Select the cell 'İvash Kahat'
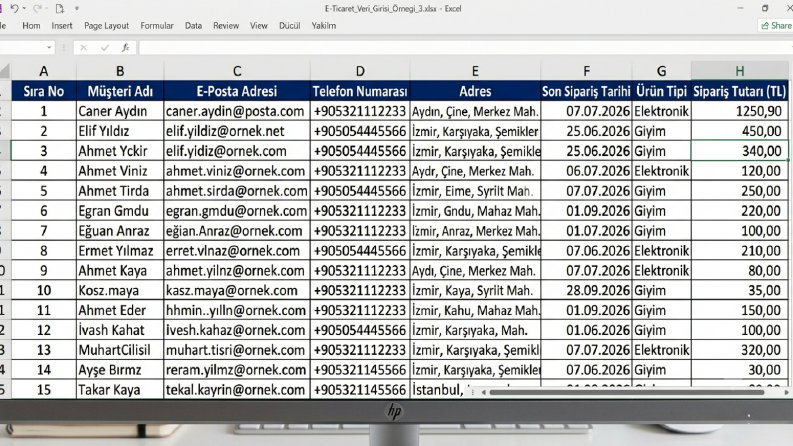Image resolution: width=793 pixels, height=446 pixels. [x=120, y=330]
